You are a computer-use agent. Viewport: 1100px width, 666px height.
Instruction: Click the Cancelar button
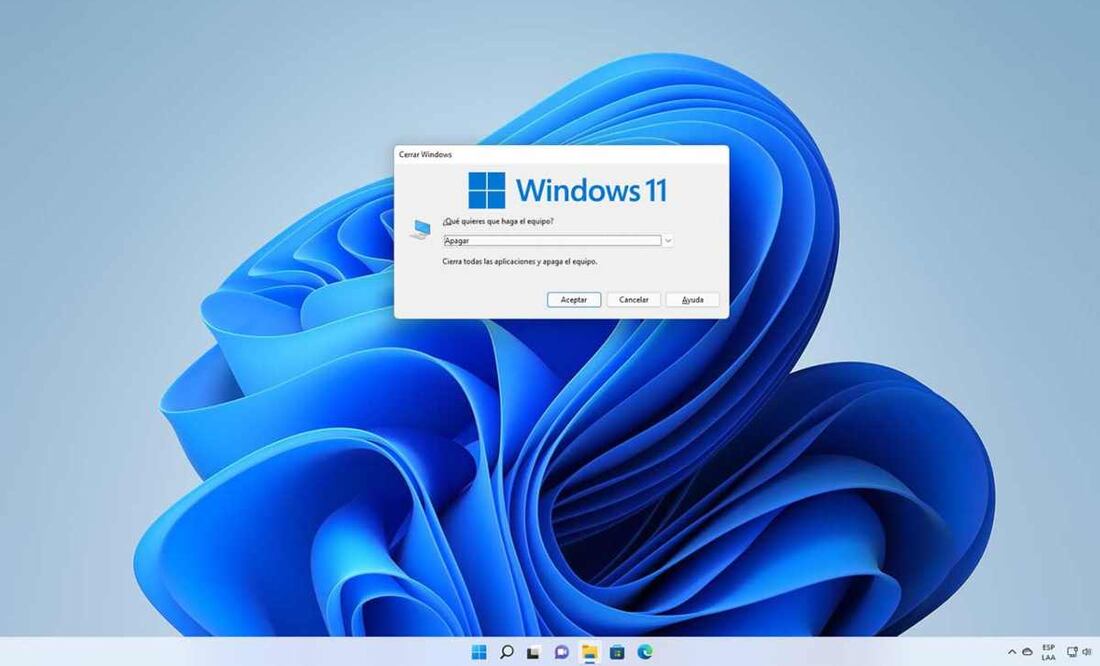tap(632, 299)
